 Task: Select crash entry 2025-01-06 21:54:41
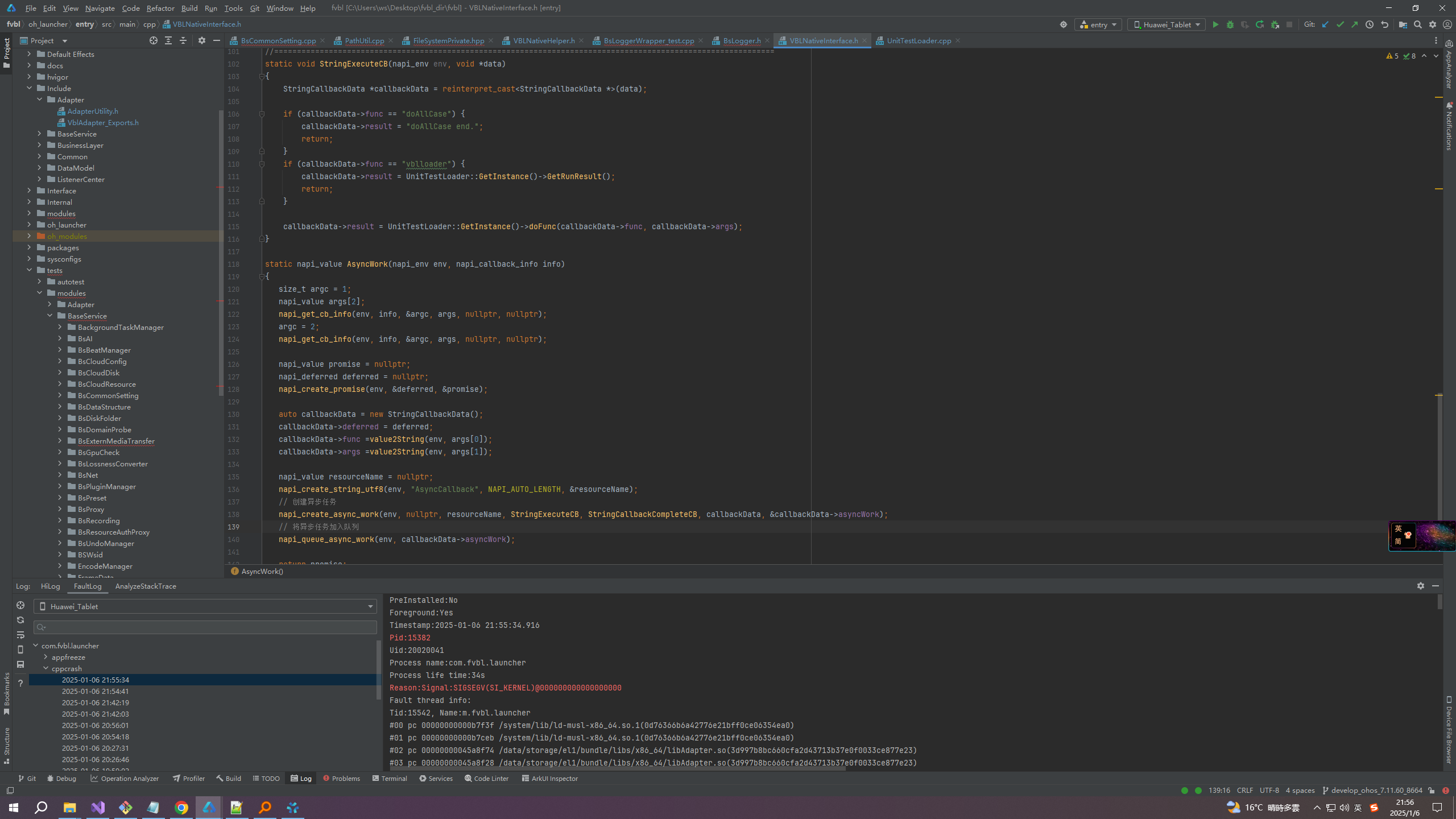95,691
